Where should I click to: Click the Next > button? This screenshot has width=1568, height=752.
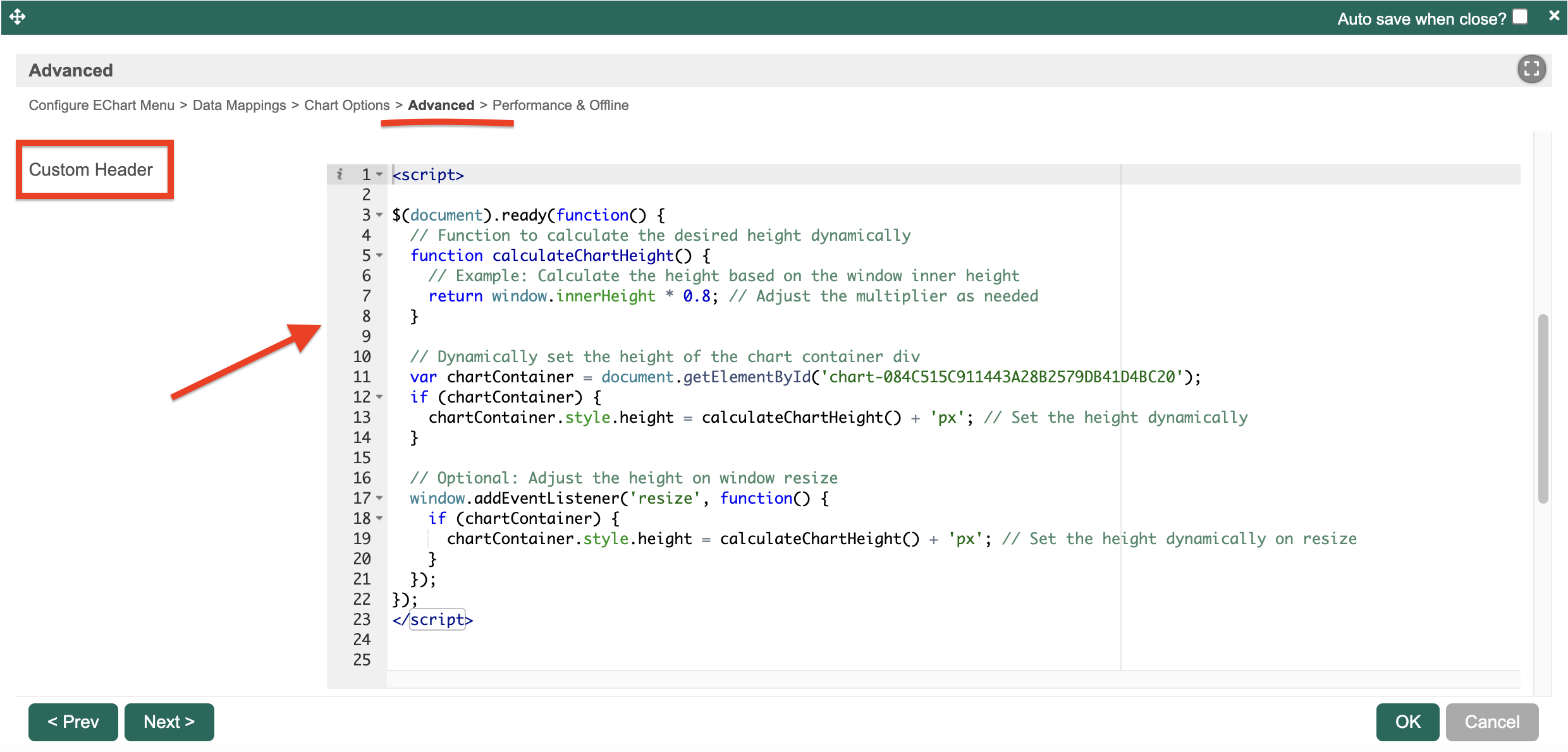(169, 722)
